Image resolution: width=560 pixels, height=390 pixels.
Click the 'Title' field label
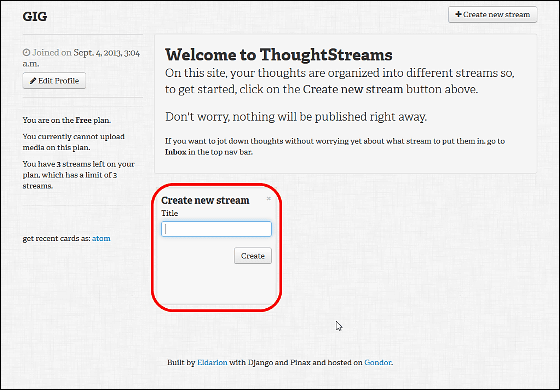tap(169, 213)
